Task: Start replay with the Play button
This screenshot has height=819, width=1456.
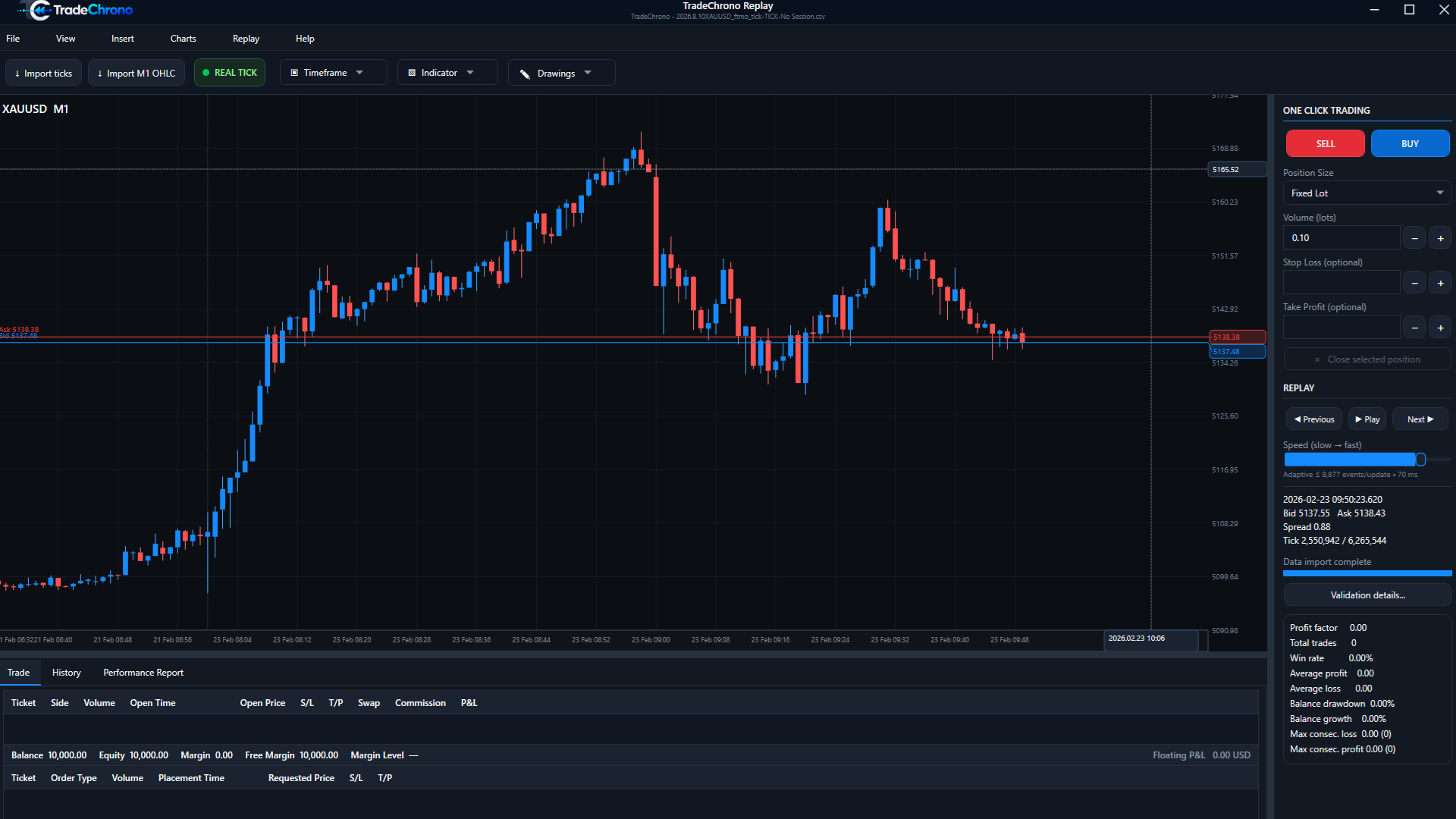Action: point(1367,419)
